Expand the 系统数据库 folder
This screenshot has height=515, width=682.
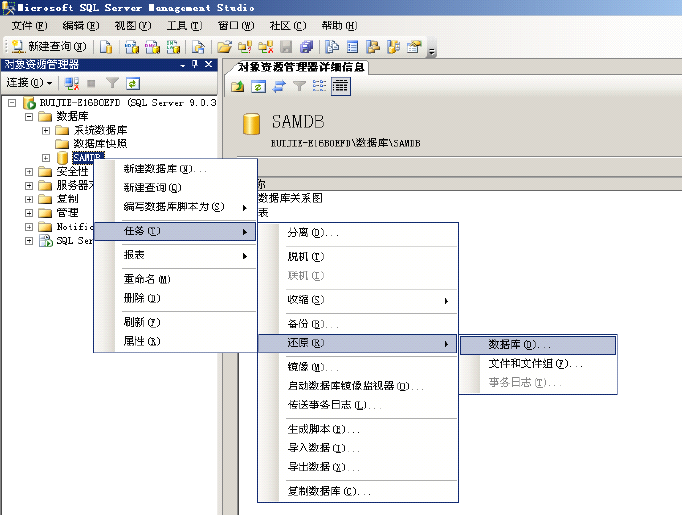46,130
